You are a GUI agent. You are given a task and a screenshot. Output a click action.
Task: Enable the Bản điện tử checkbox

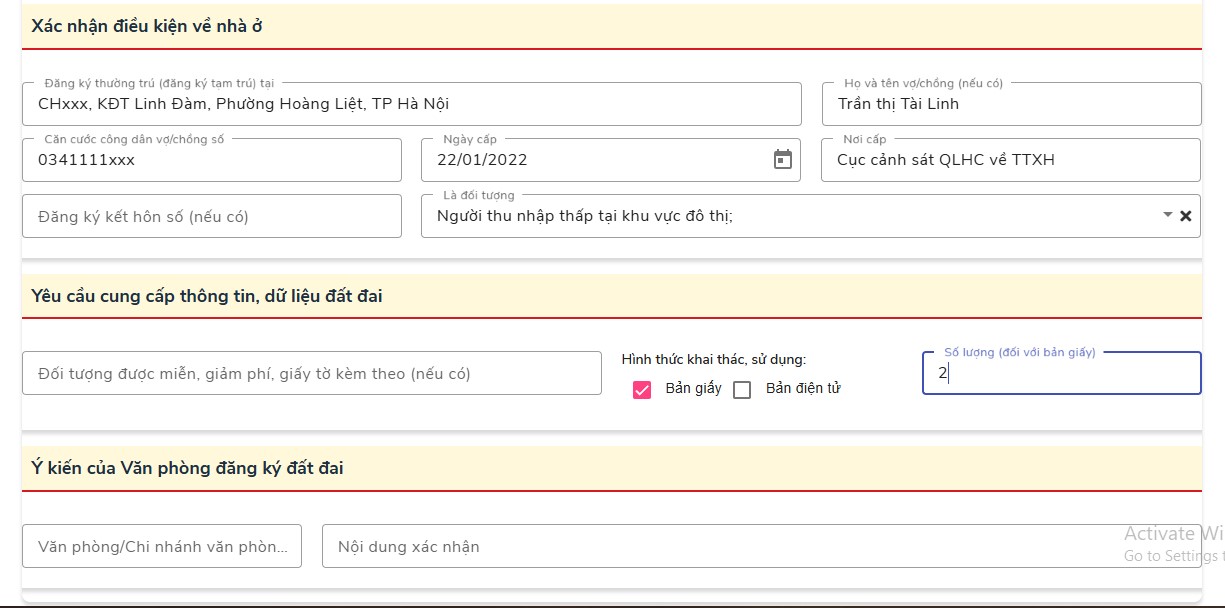tap(742, 389)
